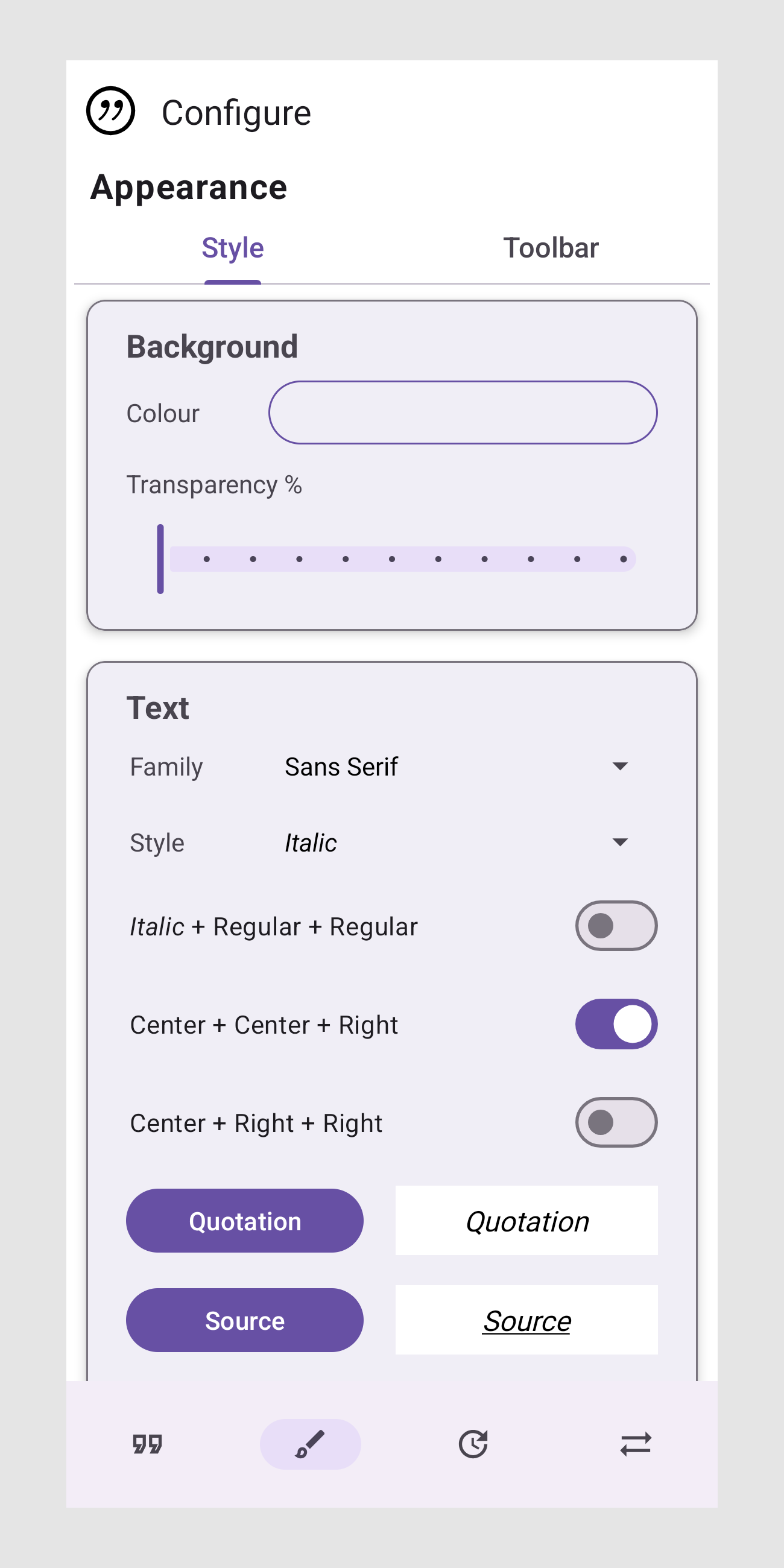Switch to the Toolbar tab
Screen dimensions: 784x1568
550,248
